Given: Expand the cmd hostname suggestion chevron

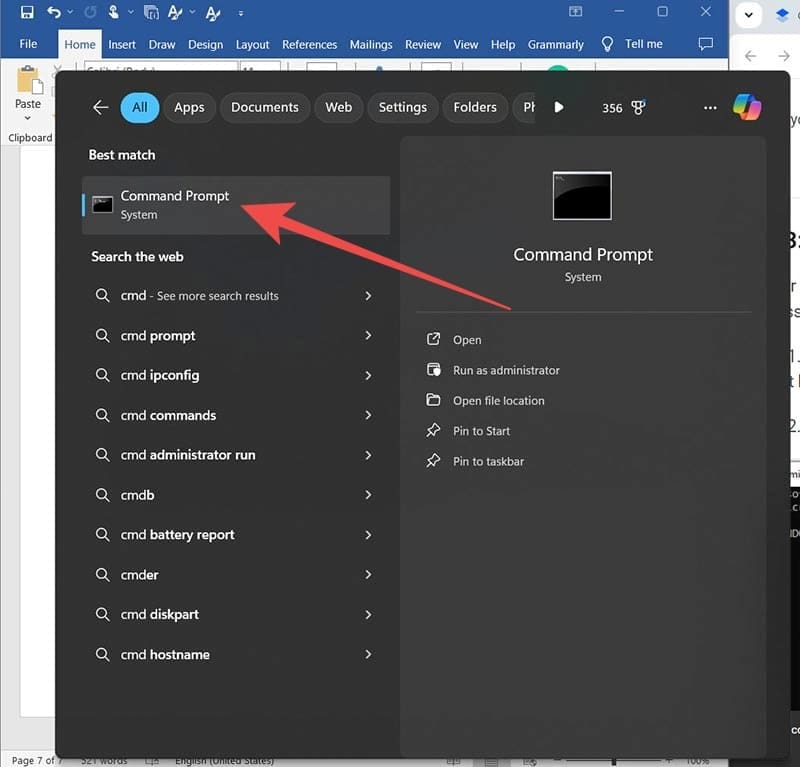Looking at the screenshot, I should click(x=368, y=654).
